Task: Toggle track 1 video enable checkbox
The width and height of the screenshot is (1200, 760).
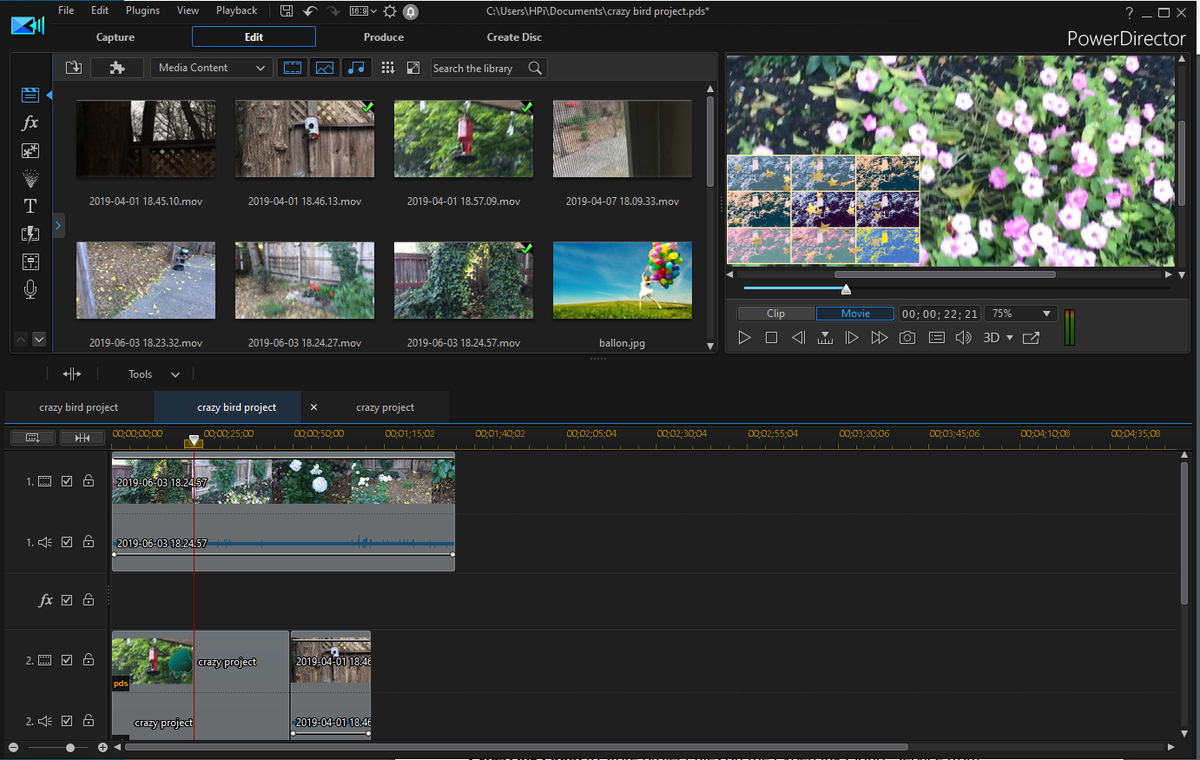Action: coord(67,482)
